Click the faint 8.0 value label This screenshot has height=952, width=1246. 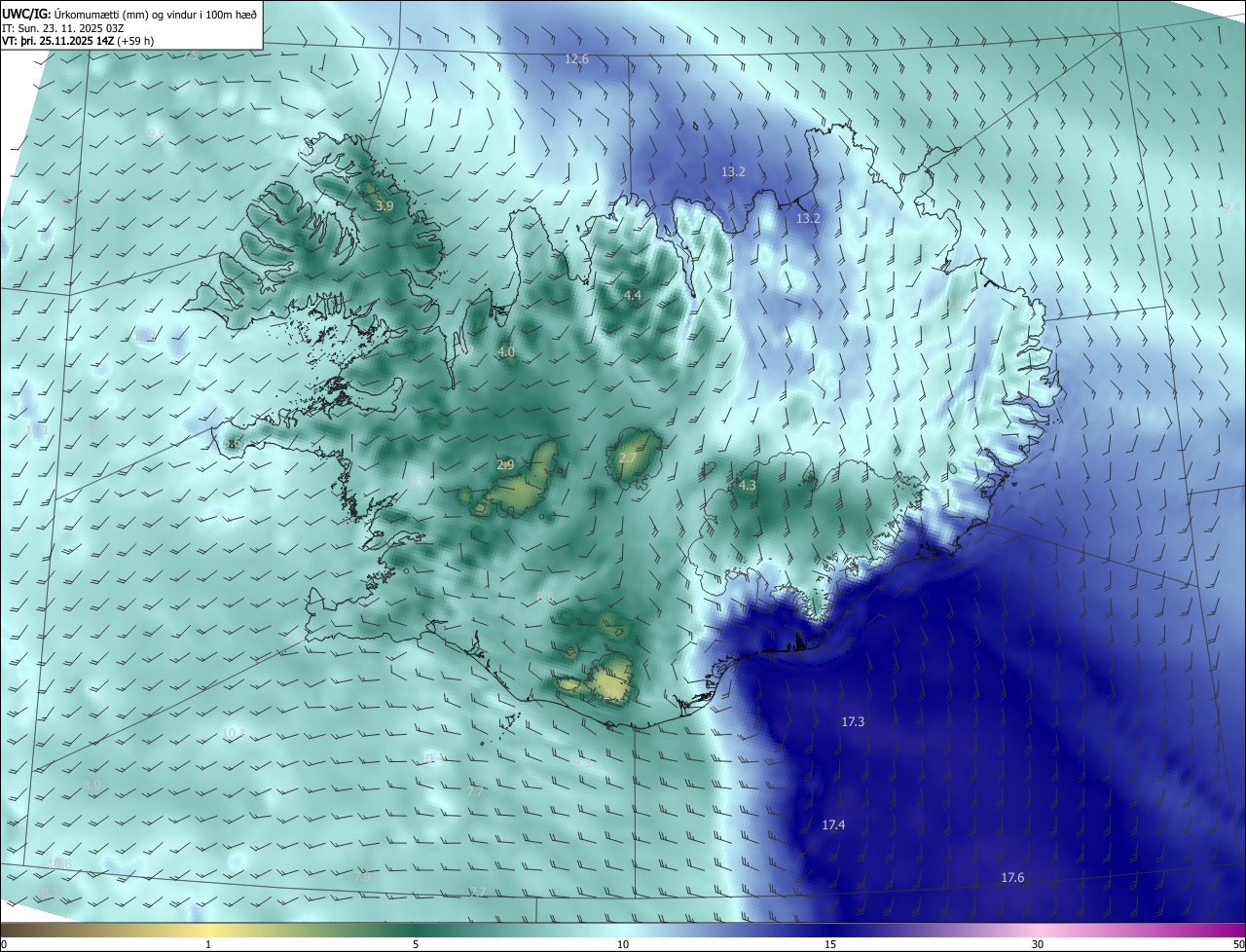coord(92,785)
